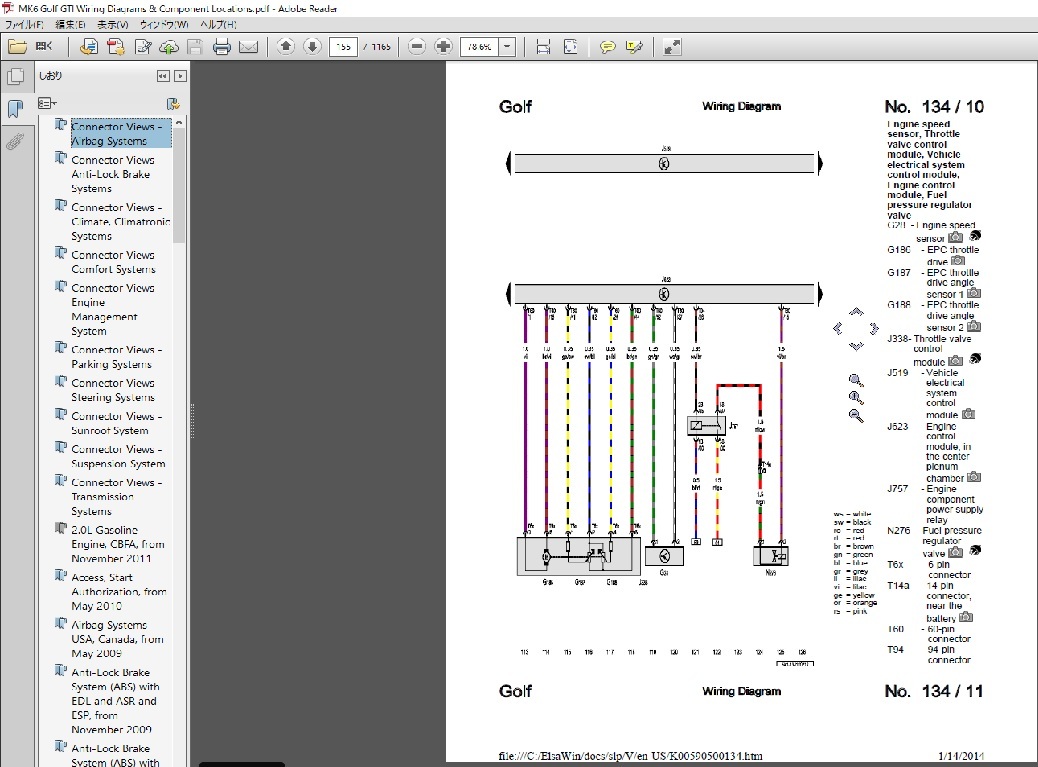Open the zoom level dropdown arrow
The height and width of the screenshot is (767, 1038).
[507, 46]
